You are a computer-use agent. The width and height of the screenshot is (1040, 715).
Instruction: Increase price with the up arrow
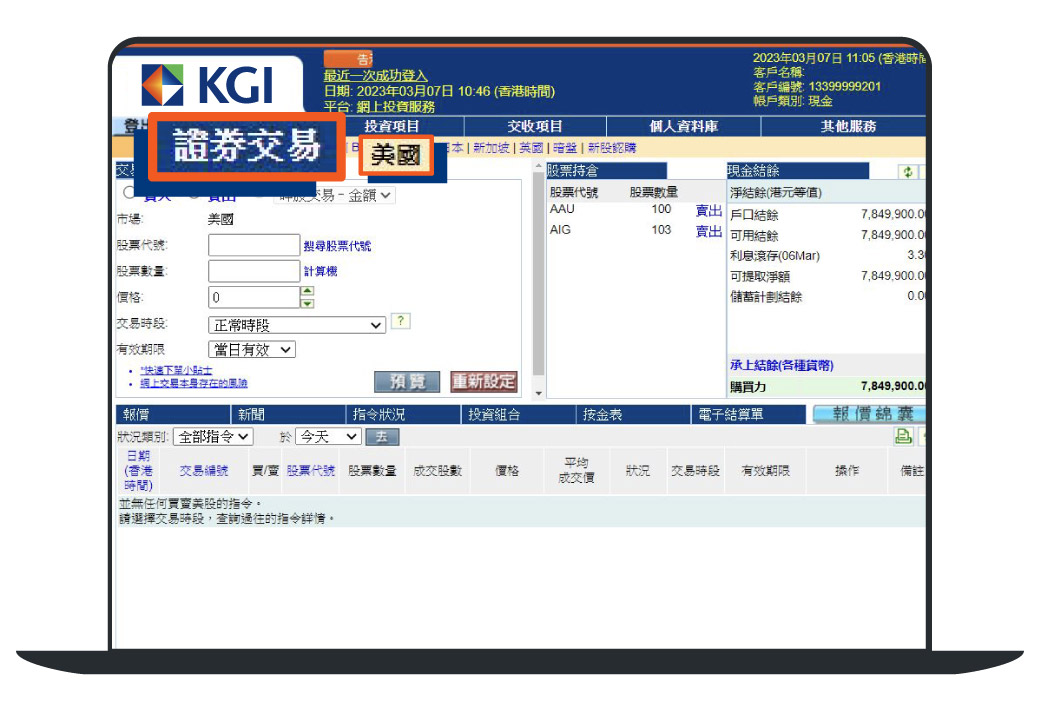[x=307, y=291]
